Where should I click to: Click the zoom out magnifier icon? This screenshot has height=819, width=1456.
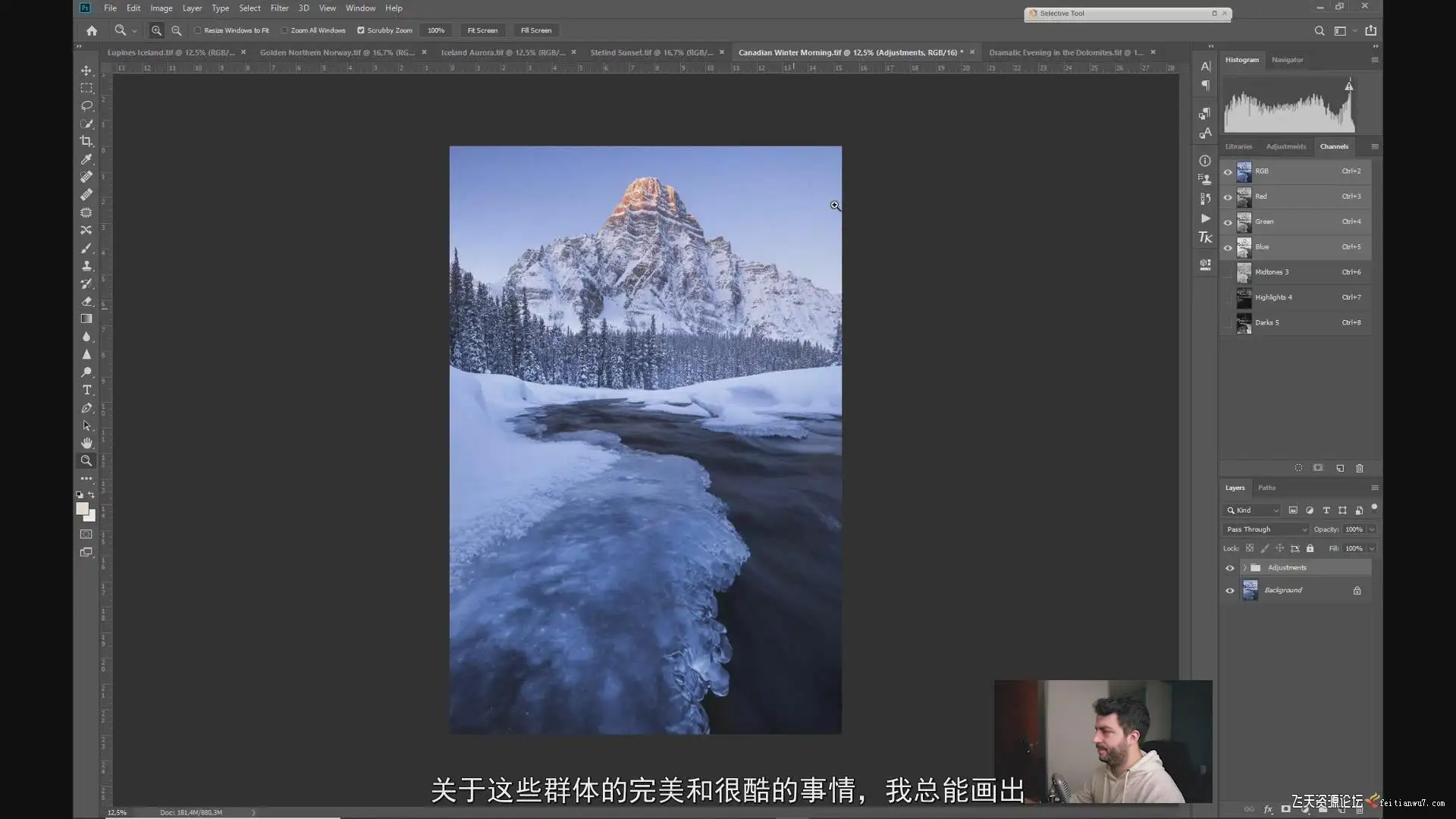[176, 30]
